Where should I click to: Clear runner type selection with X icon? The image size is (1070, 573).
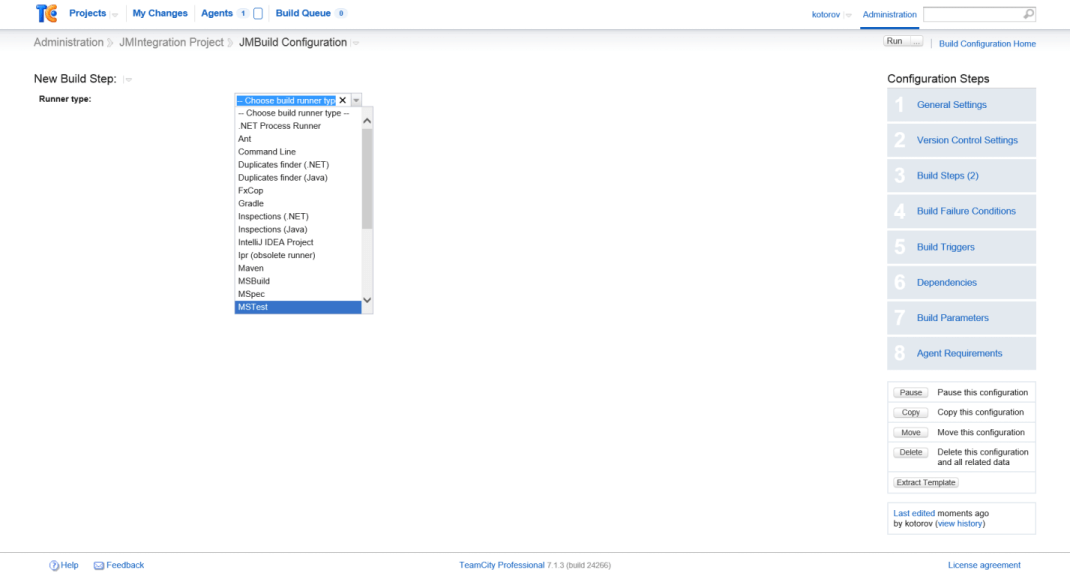pos(343,100)
